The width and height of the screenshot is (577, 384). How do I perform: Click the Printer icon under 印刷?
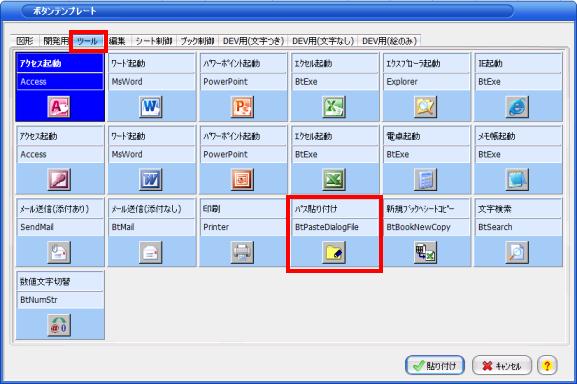pos(242,252)
